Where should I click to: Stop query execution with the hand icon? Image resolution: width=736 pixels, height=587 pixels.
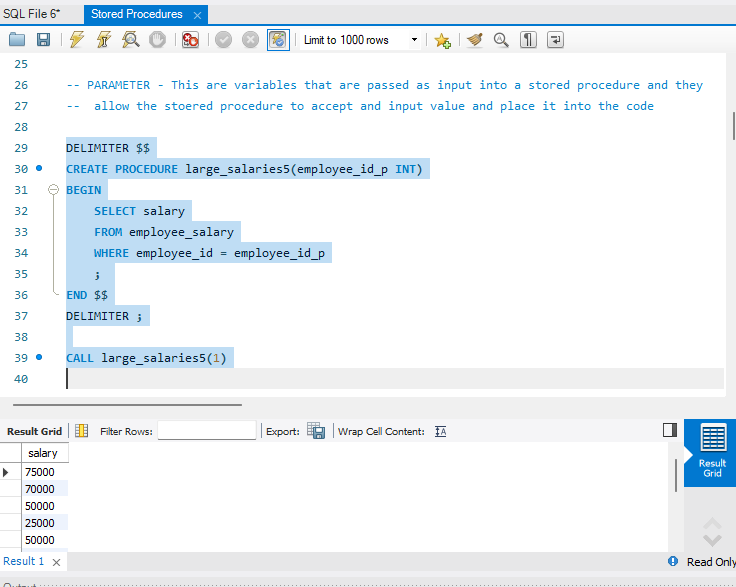pyautogui.click(x=157, y=40)
